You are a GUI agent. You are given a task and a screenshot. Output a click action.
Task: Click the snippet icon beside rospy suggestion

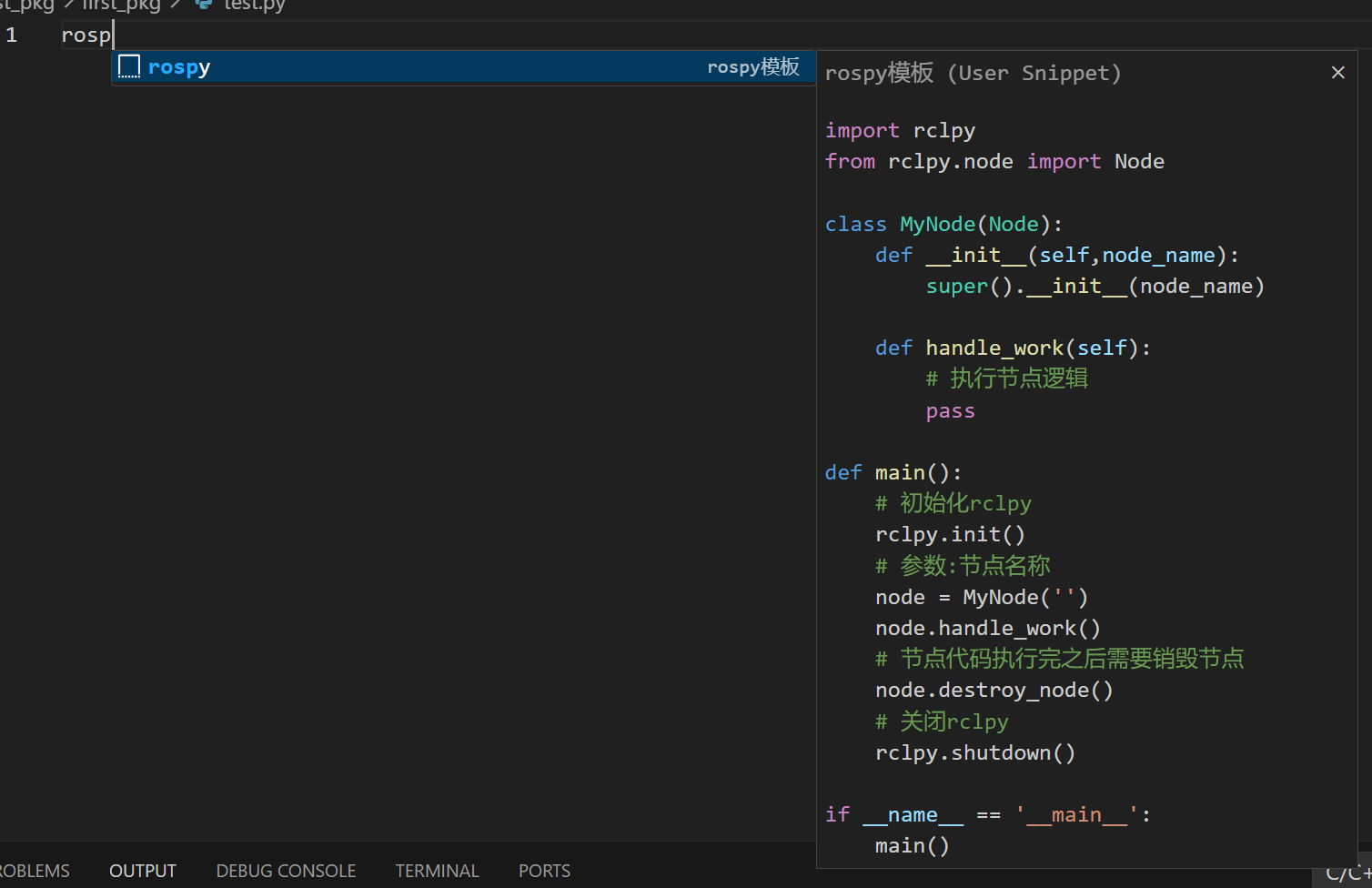pyautogui.click(x=129, y=66)
